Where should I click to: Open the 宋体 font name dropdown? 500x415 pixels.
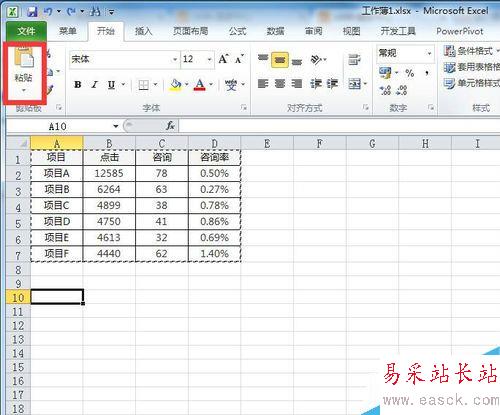tap(175, 60)
